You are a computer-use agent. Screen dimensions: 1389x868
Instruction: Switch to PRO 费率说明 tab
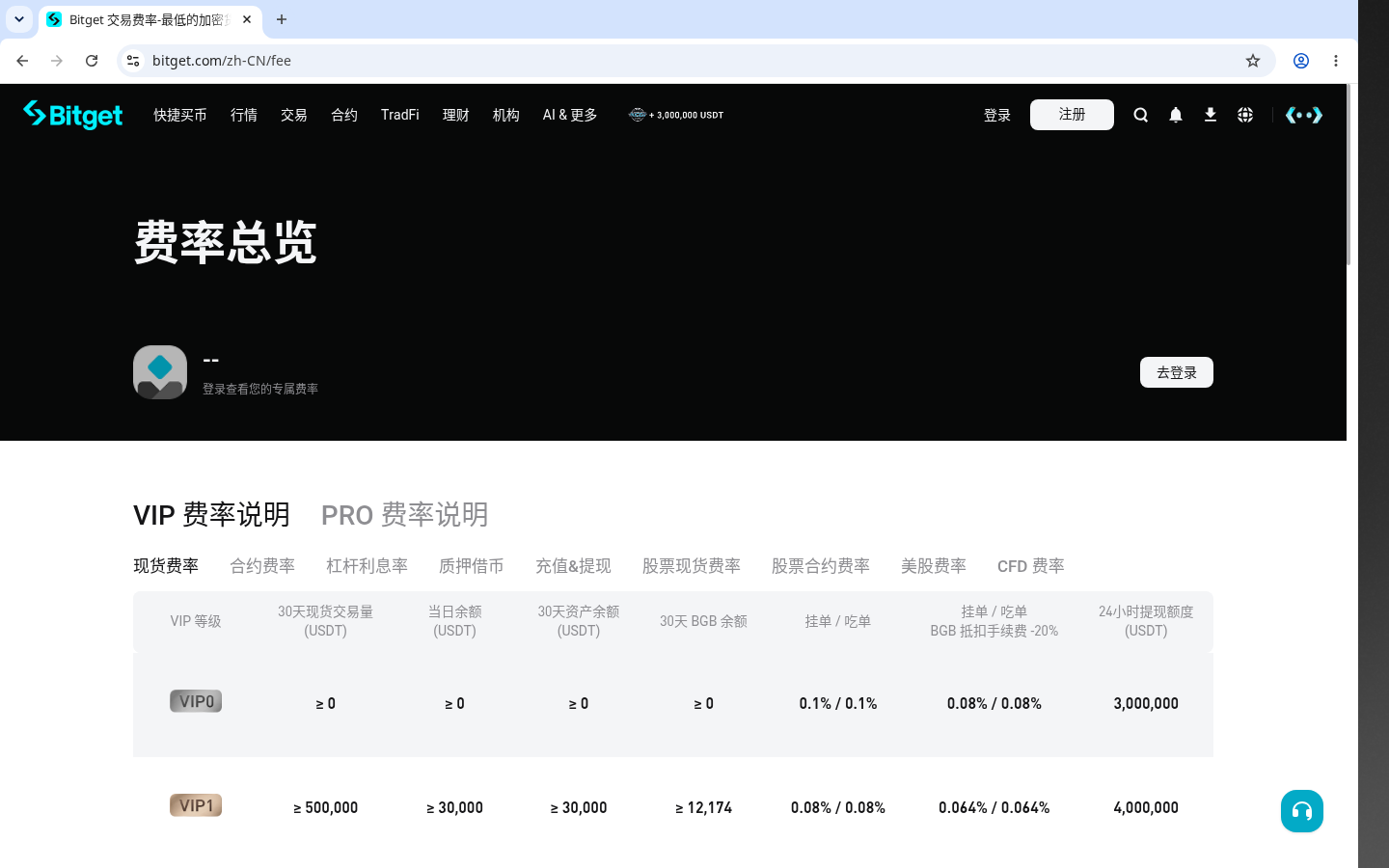coord(405,515)
